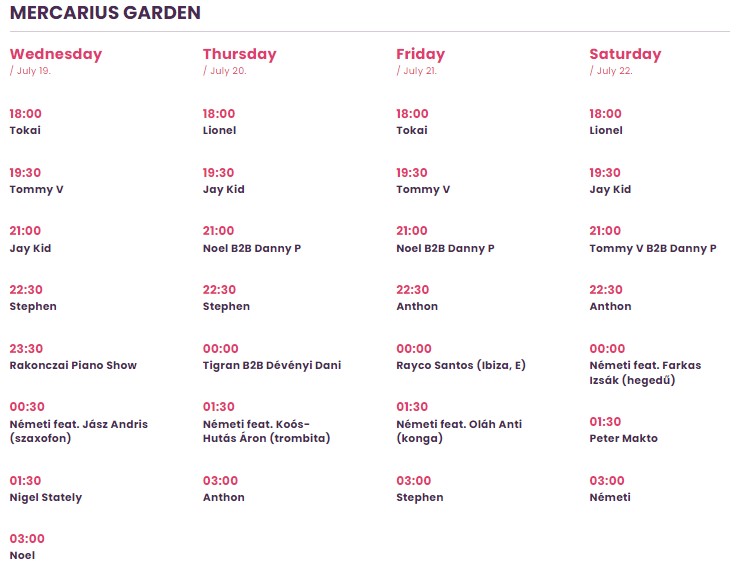Select Németi feat. Farkas Izsák entry
The height and width of the screenshot is (569, 739).
645,372
